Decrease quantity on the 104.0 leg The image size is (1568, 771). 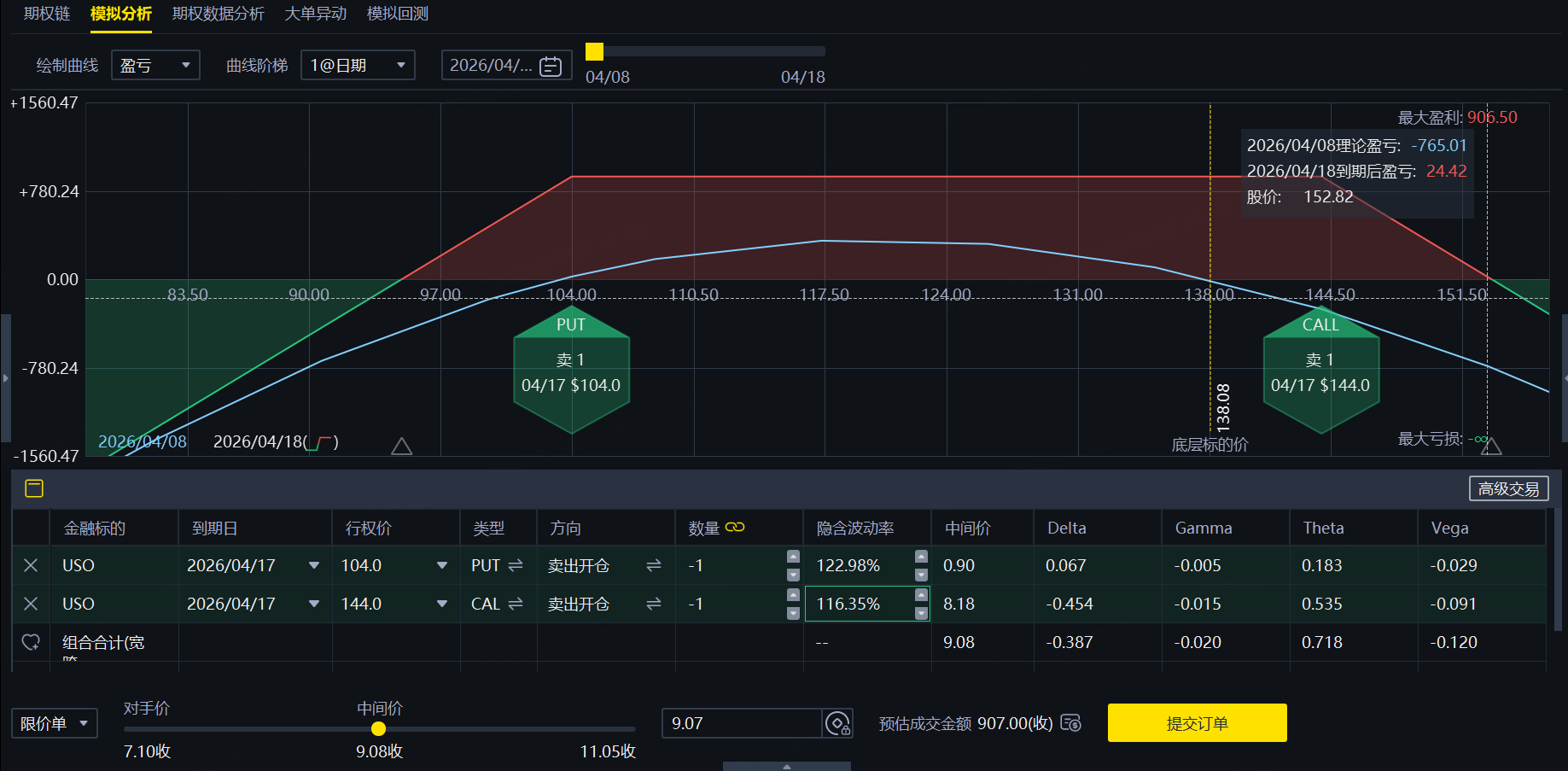point(793,575)
